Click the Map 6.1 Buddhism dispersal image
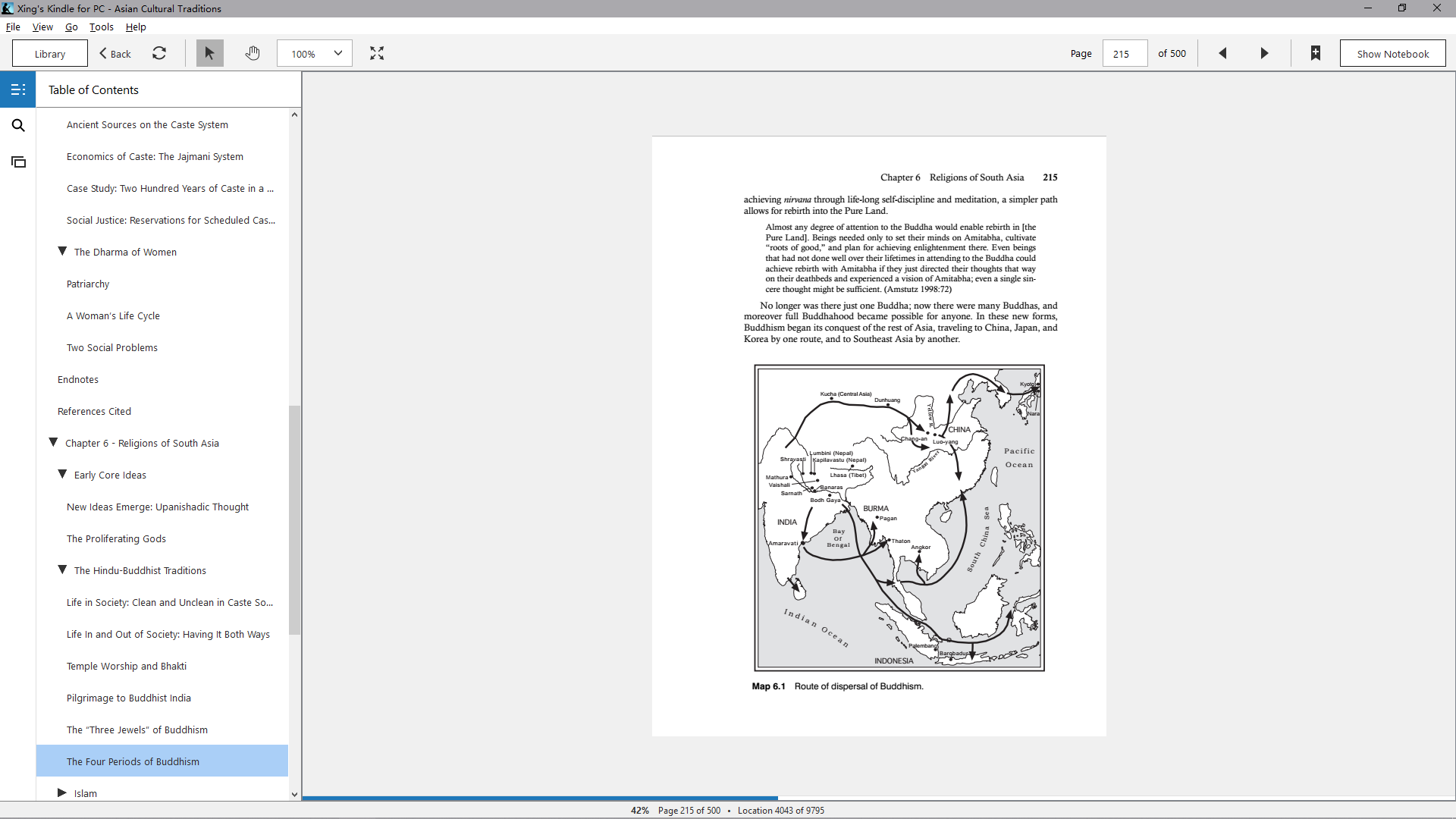The width and height of the screenshot is (1456, 819). tap(899, 518)
